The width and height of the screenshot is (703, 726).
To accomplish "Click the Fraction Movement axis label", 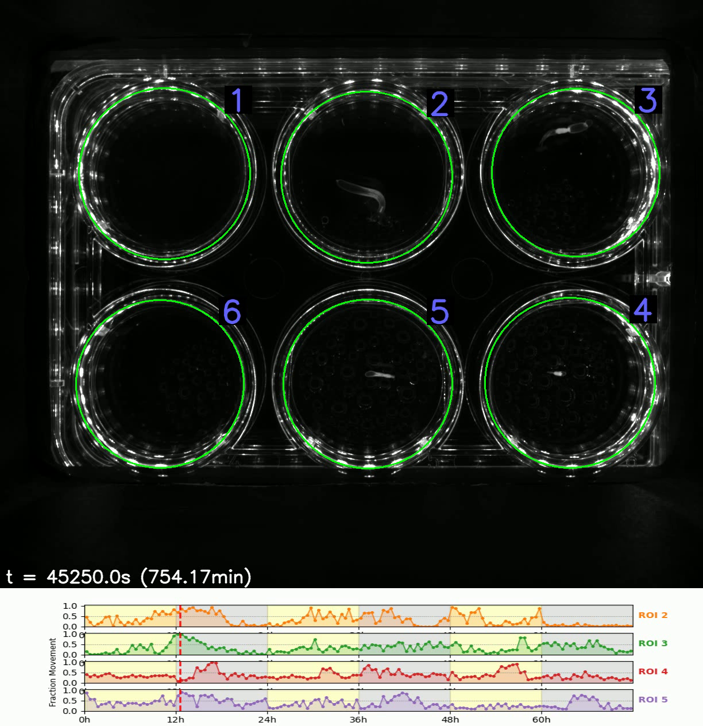I will (x=52, y=672).
